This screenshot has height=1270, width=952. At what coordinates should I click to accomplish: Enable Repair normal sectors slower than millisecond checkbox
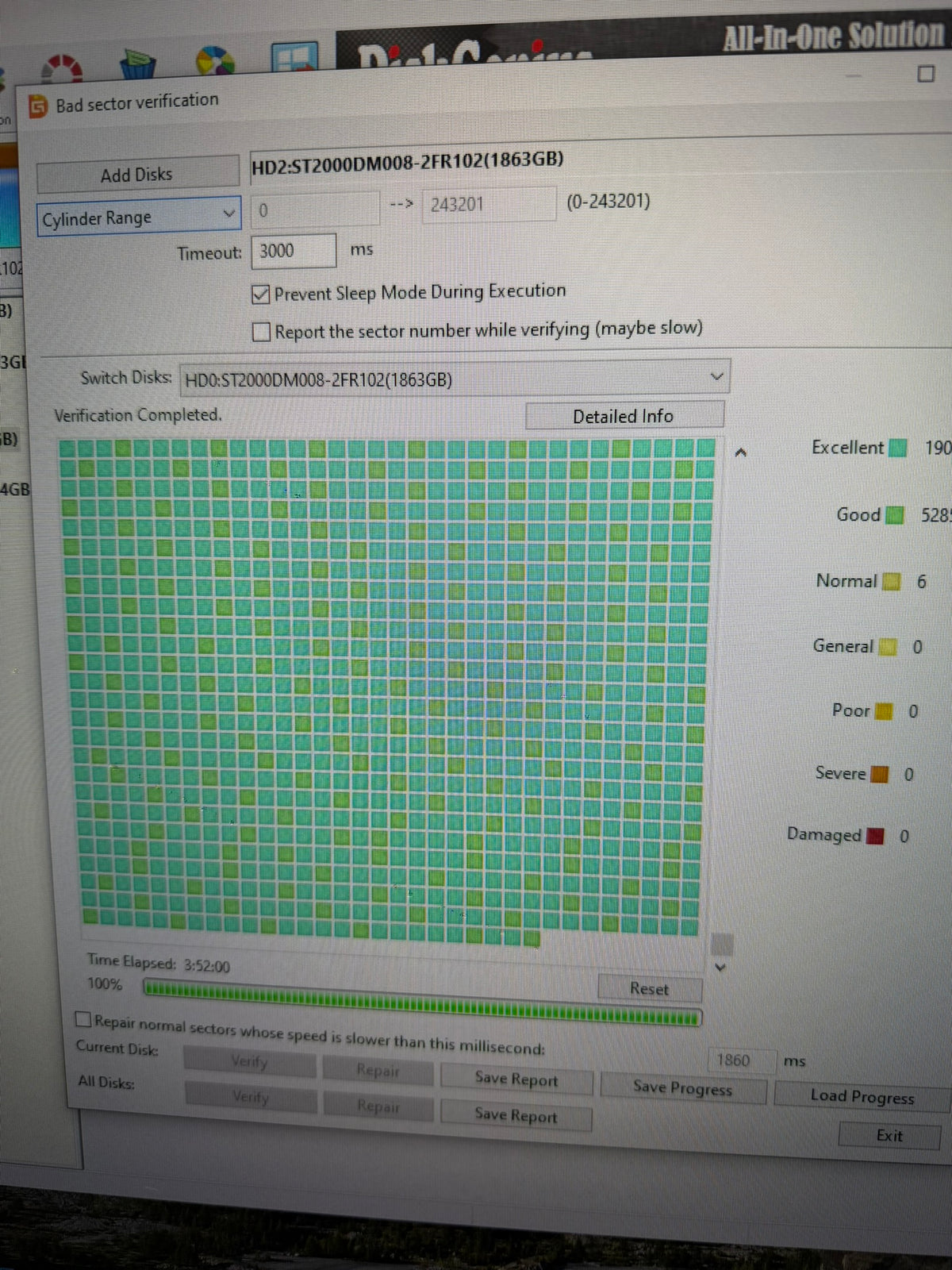[x=83, y=1019]
